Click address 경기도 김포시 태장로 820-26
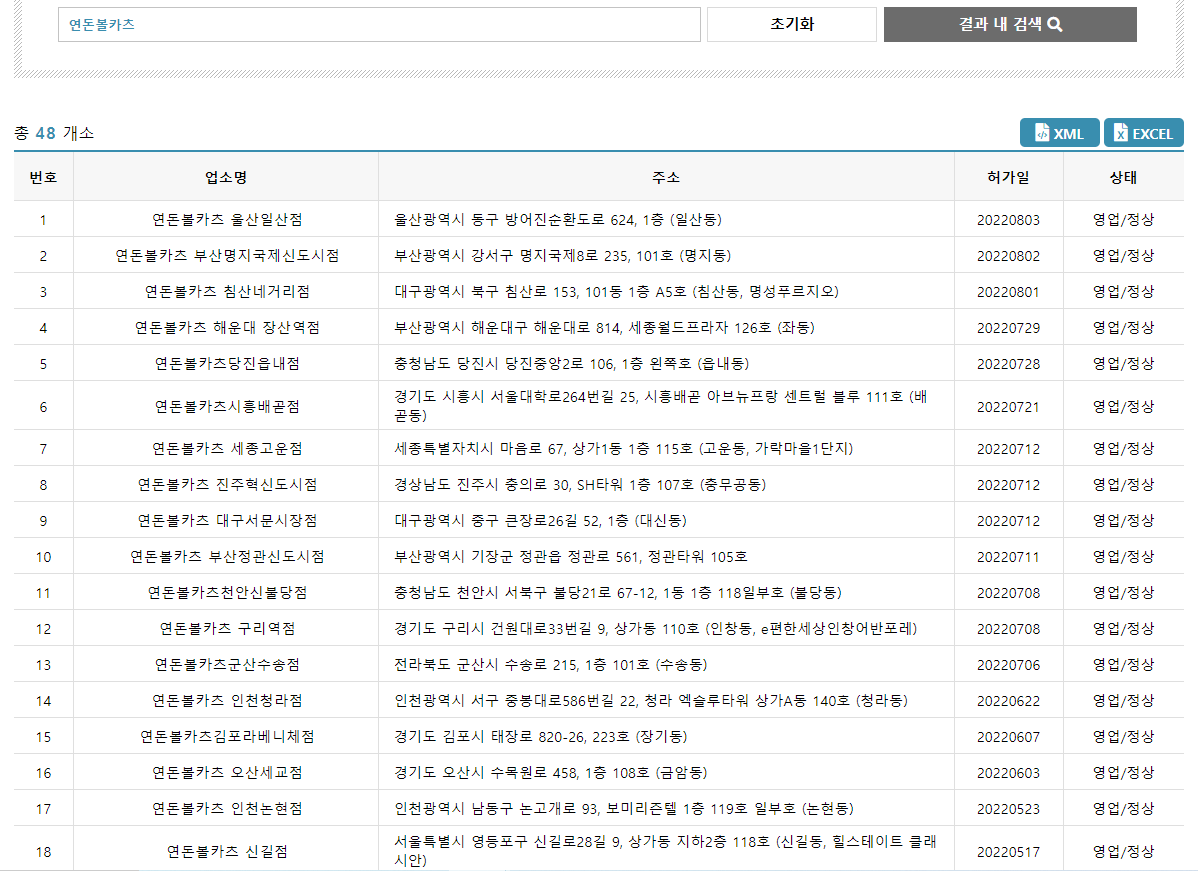 click(x=541, y=737)
